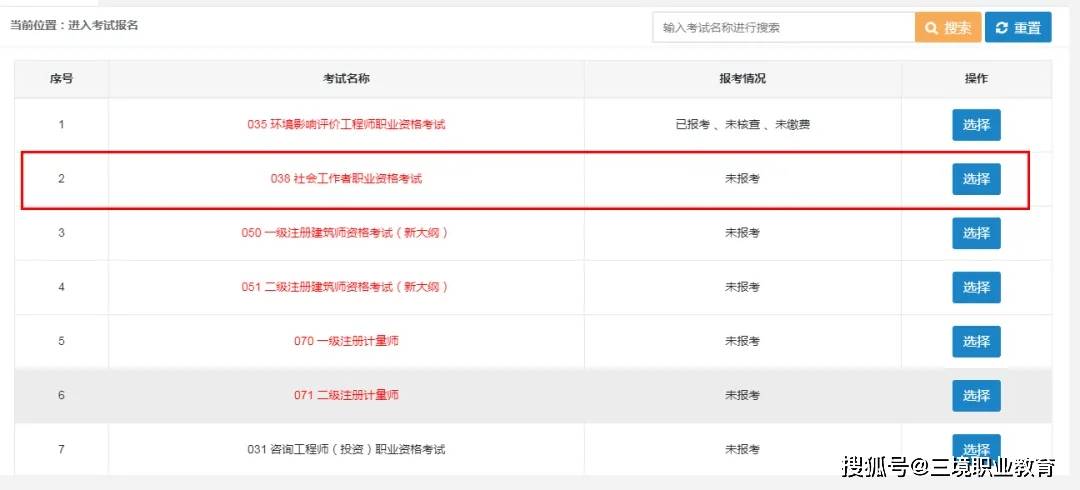Click 选择 for 071 二级注册计量师
Image resolution: width=1080 pixels, height=490 pixels.
tap(976, 396)
